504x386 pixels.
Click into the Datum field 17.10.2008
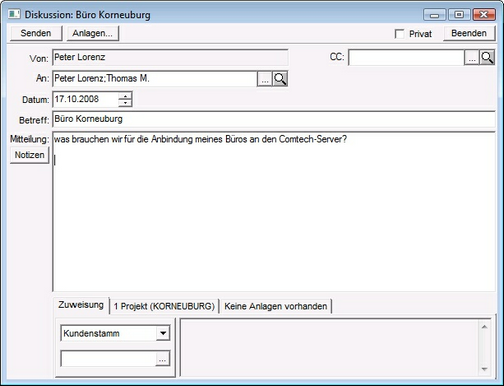tap(85, 99)
